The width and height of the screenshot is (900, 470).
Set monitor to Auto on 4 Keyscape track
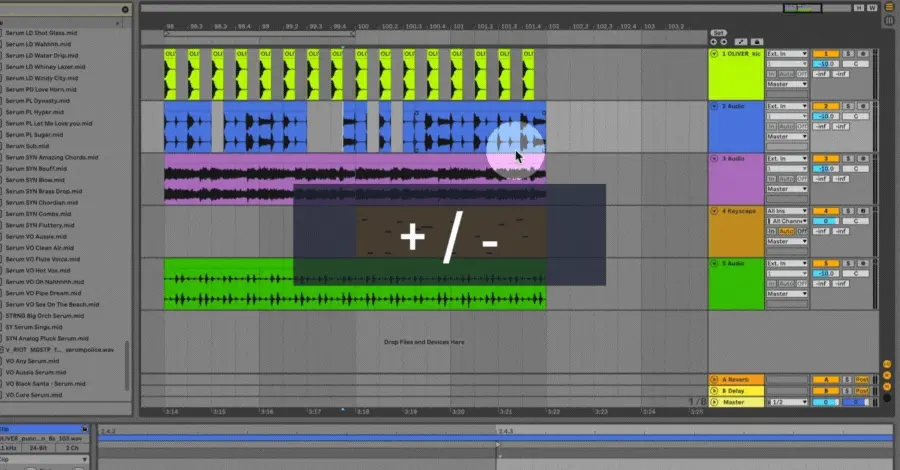click(786, 231)
